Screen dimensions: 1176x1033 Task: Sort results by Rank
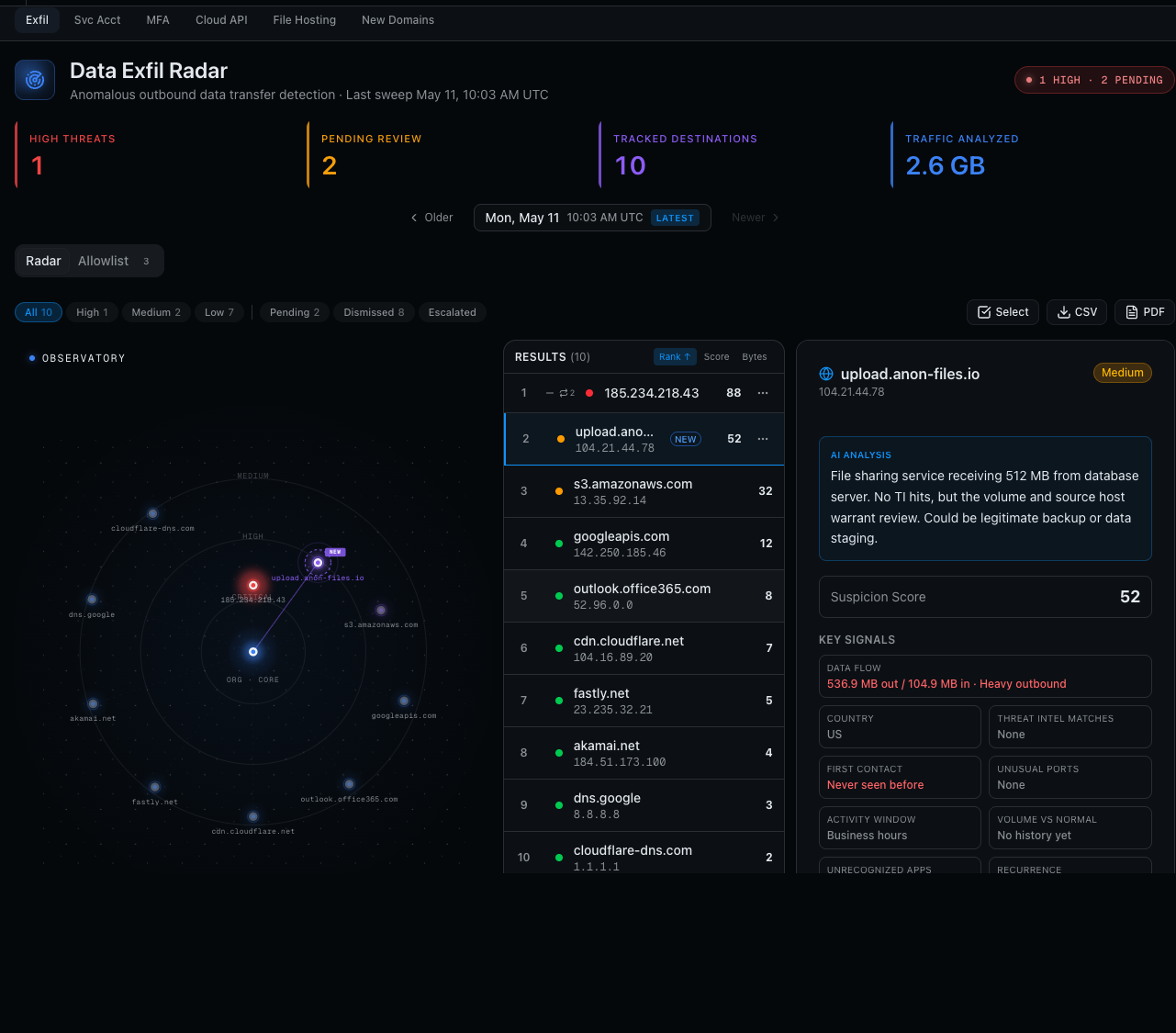[675, 357]
